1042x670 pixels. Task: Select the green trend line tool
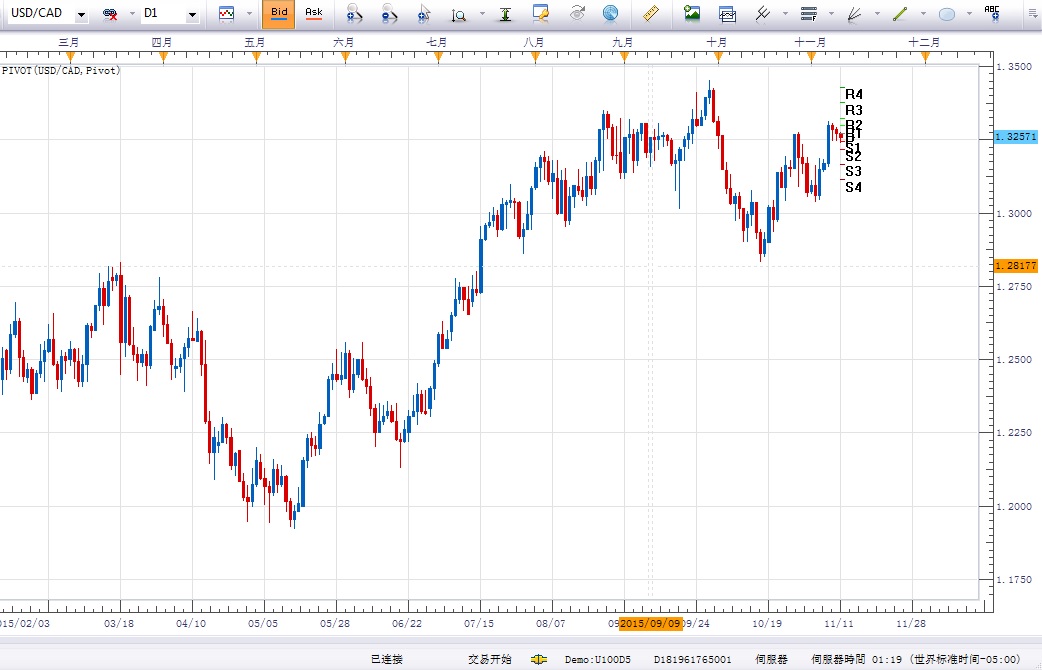click(900, 14)
